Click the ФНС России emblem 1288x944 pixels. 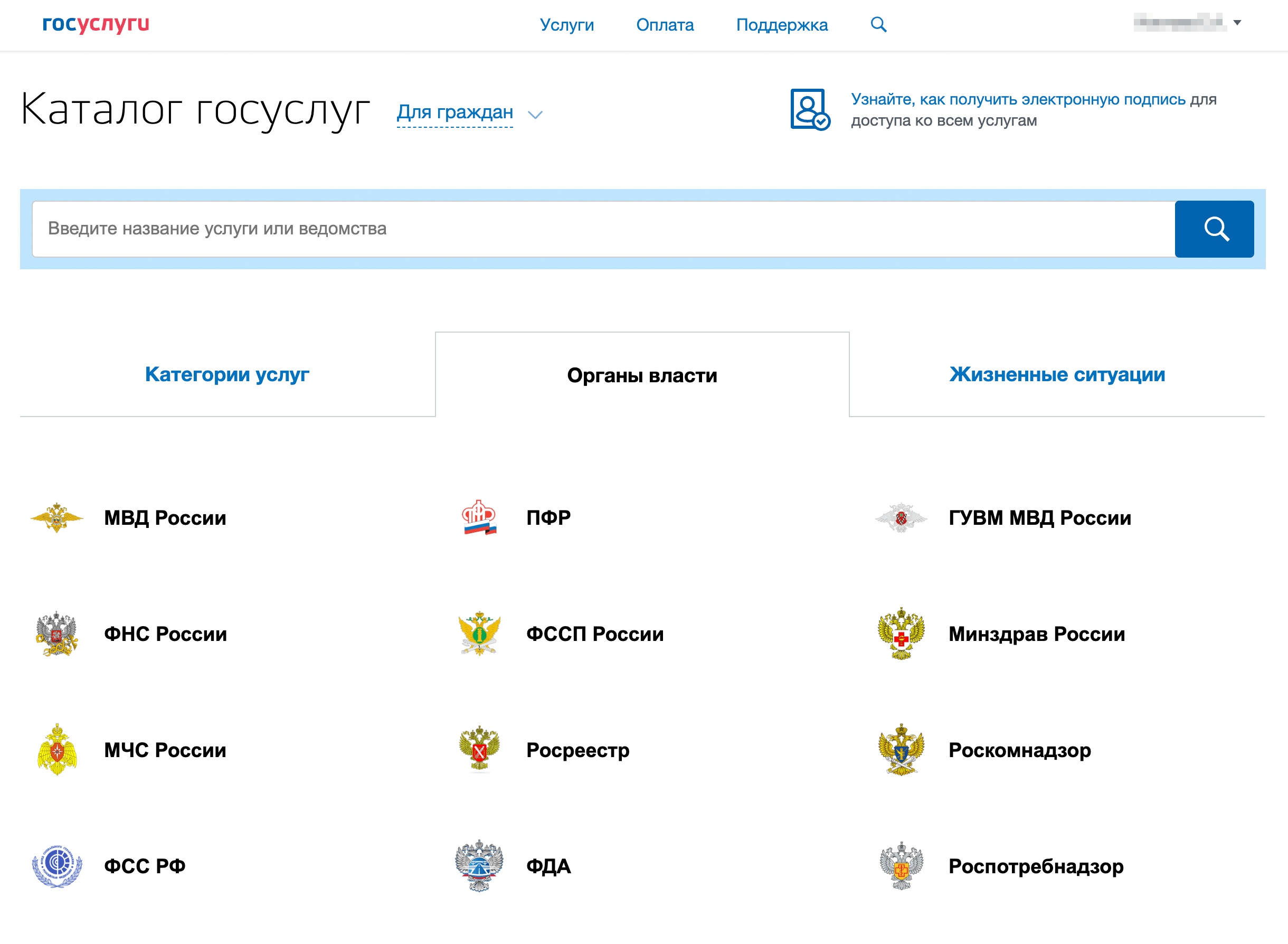pyautogui.click(x=56, y=634)
